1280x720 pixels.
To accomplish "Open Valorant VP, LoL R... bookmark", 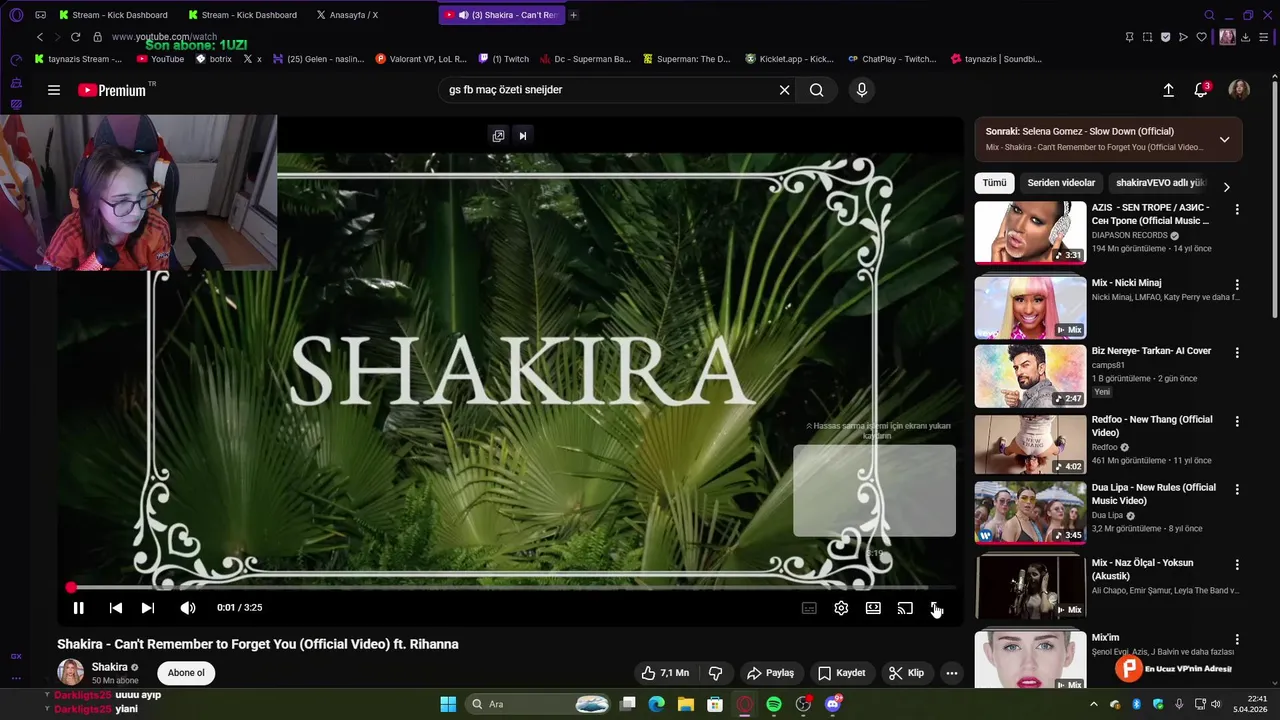I will point(421,59).
